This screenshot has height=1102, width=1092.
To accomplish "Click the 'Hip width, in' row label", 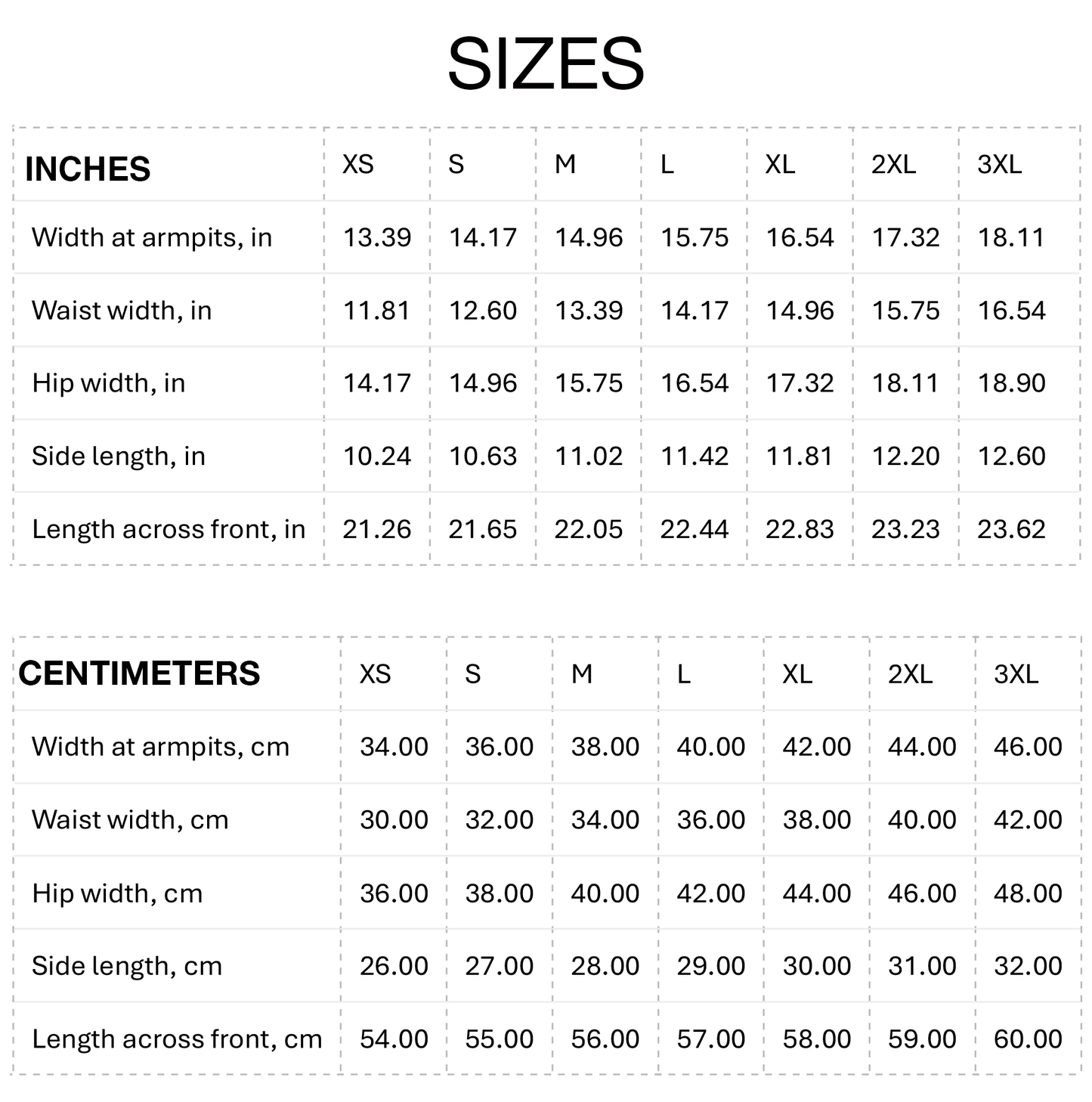I will pyautogui.click(x=109, y=382).
